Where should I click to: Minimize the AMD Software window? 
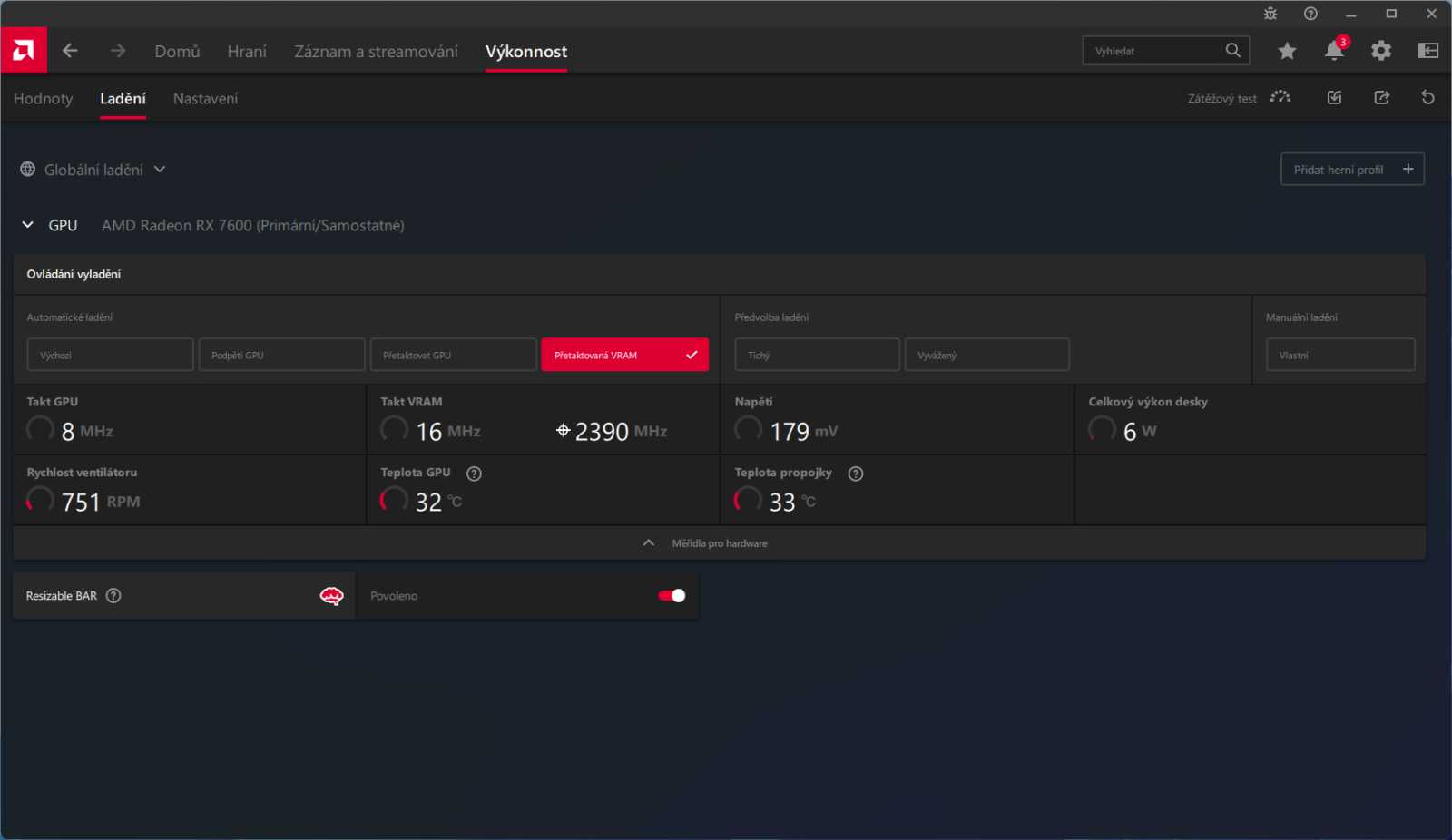pyautogui.click(x=1351, y=14)
